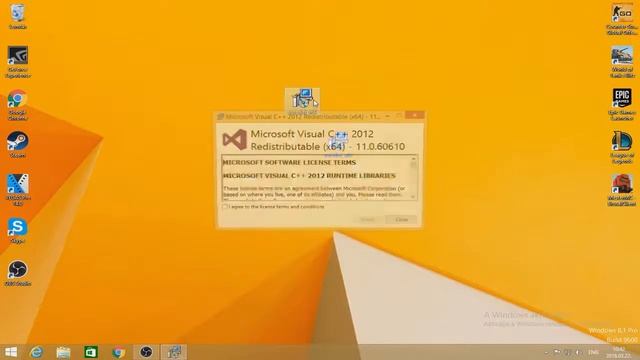This screenshot has height=360, width=640.
Task: Click the ENG input language indicator
Action: pos(593,352)
